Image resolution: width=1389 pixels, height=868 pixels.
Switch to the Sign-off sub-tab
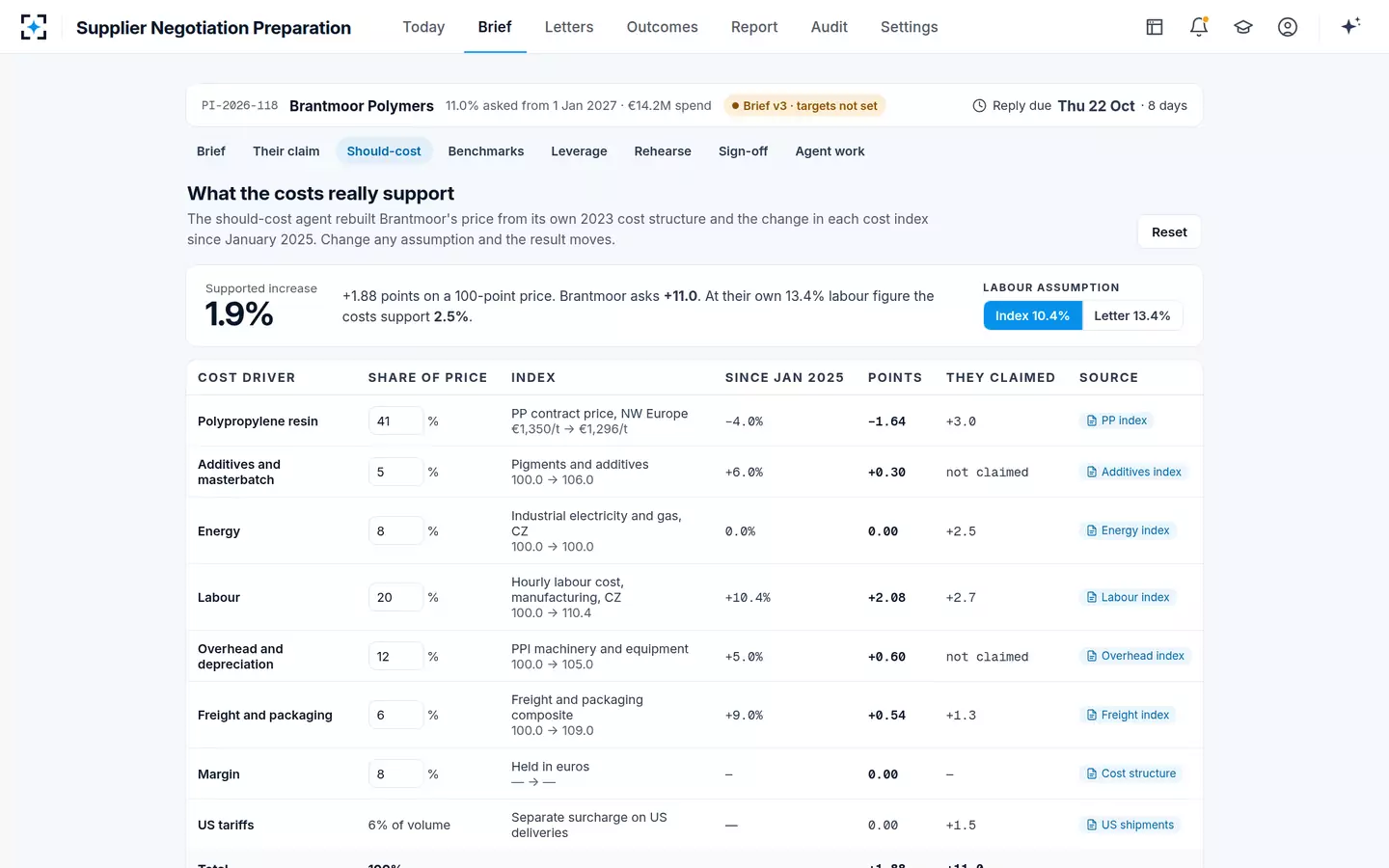tap(743, 151)
